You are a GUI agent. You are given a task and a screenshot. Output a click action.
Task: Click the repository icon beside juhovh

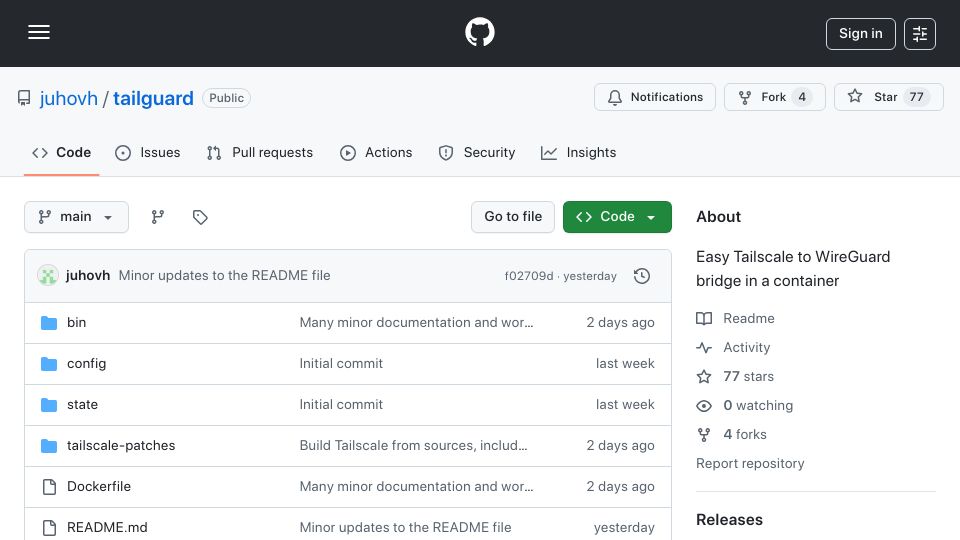[x=24, y=98]
